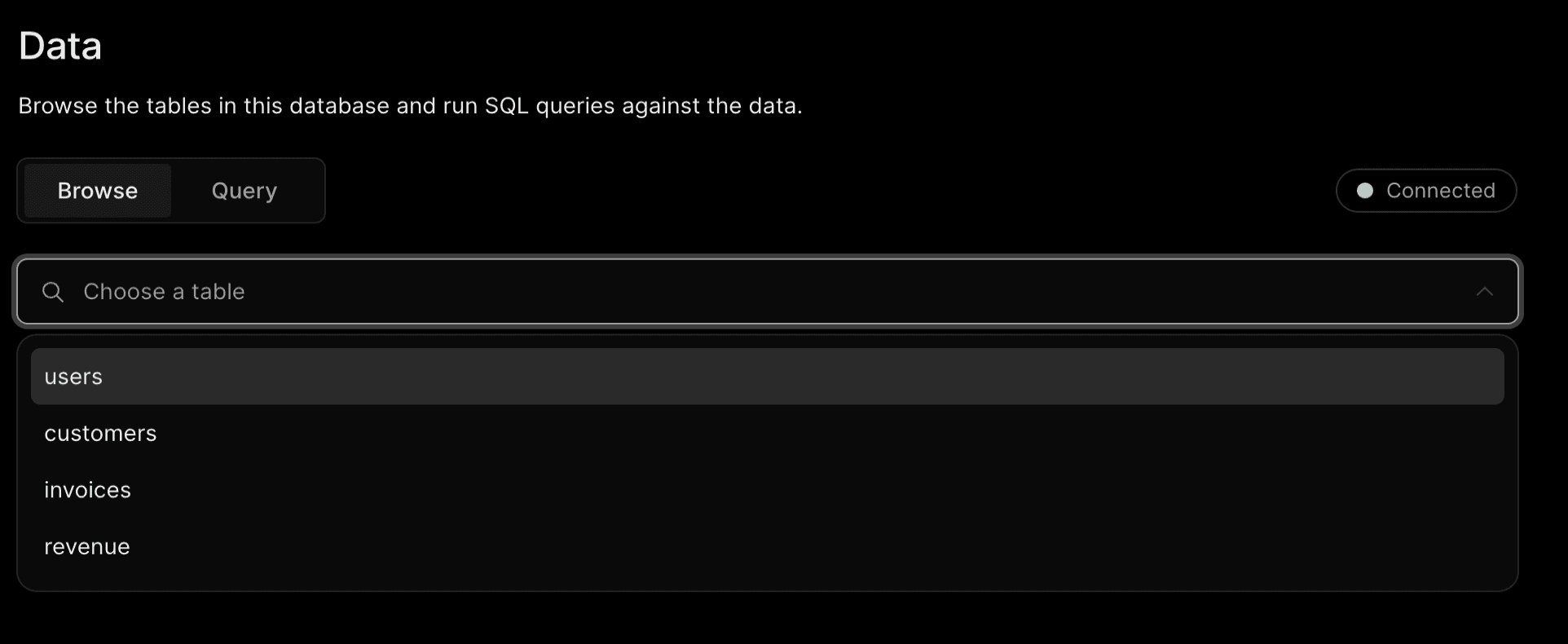1568x644 pixels.
Task: Click the database description text
Action: click(x=410, y=106)
